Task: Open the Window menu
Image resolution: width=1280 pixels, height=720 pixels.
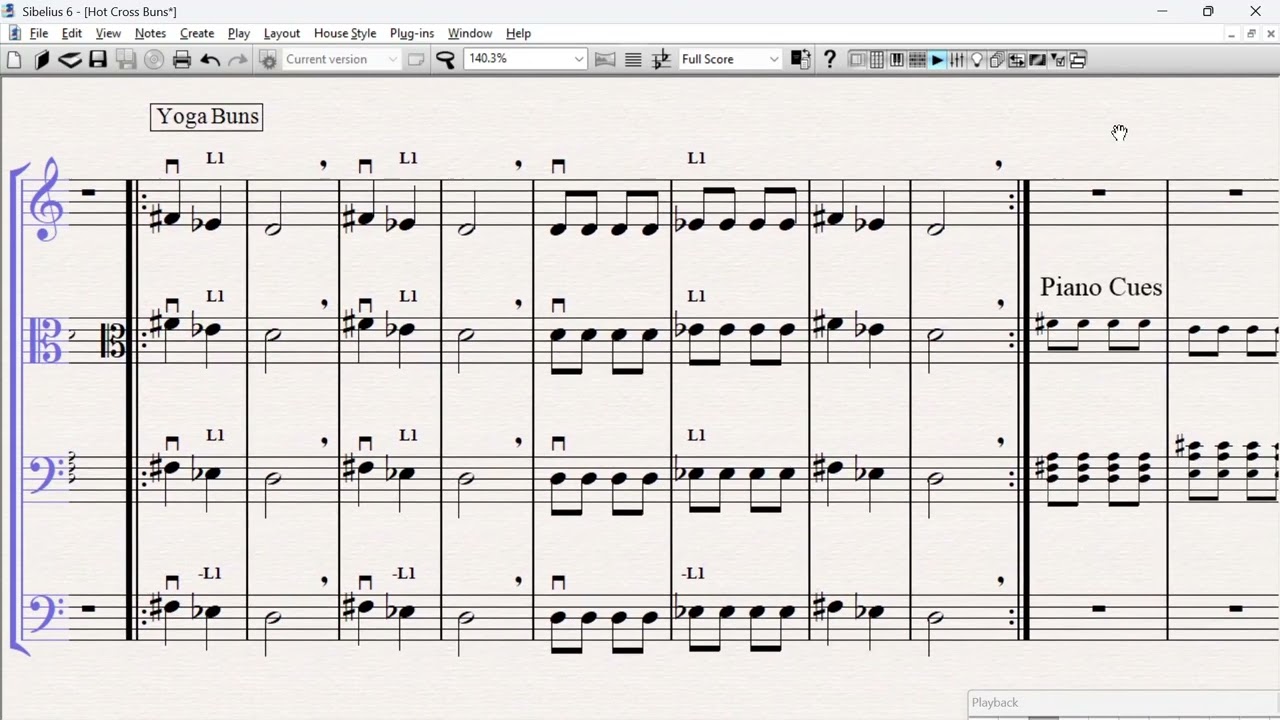Action: pos(470,33)
